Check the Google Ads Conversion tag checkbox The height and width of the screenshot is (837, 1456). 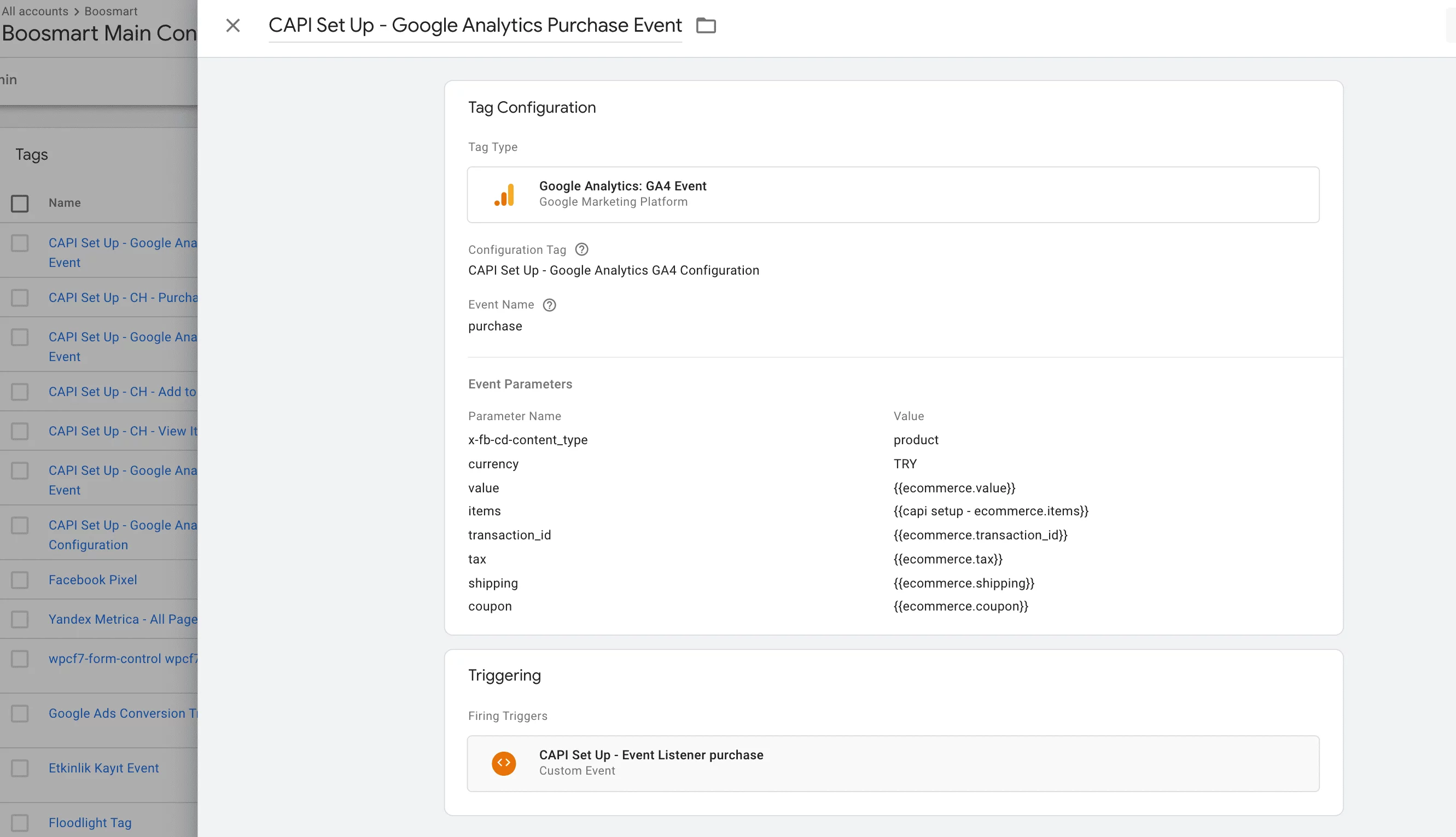click(20, 713)
